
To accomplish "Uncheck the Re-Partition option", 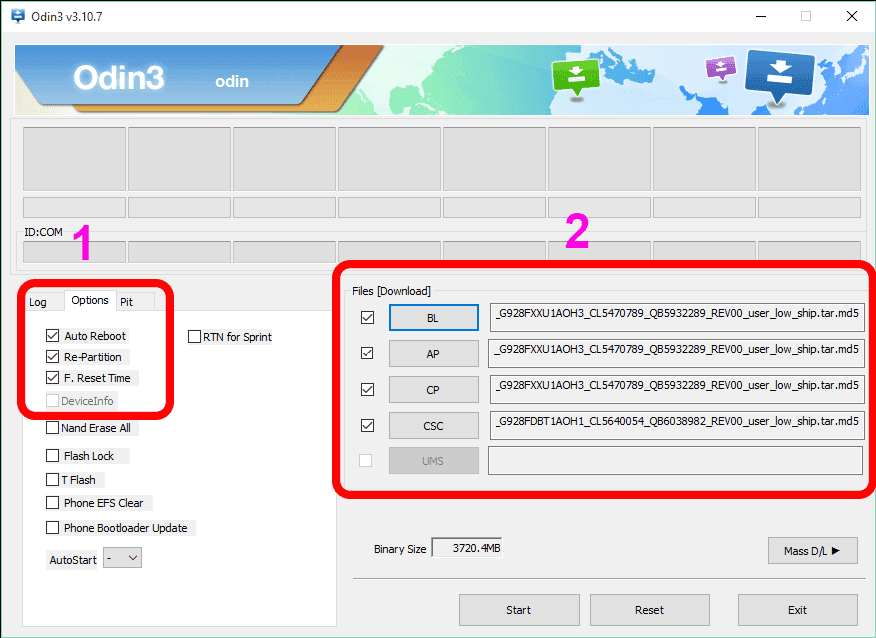I will pyautogui.click(x=53, y=356).
